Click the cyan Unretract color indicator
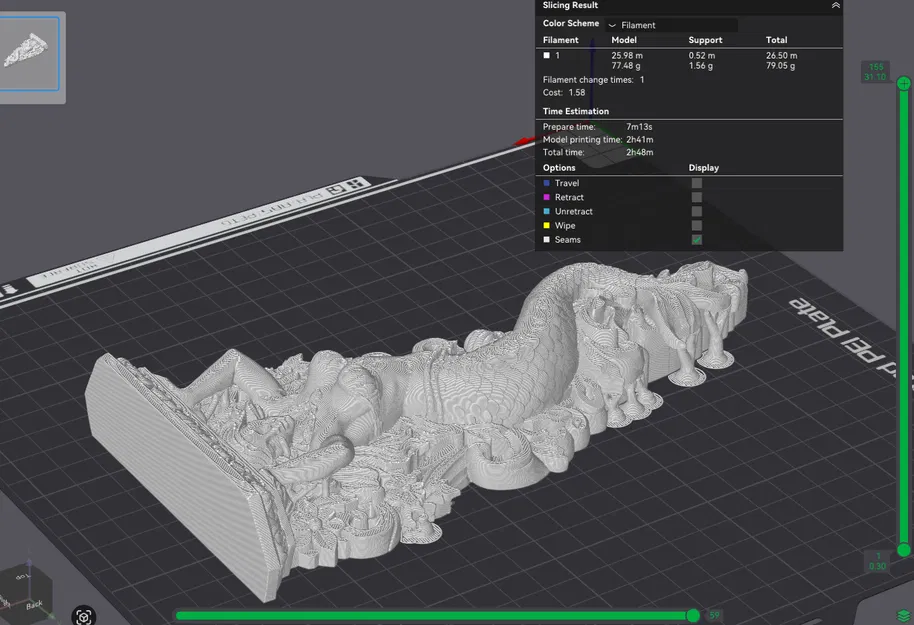Screen dimensions: 914x625 546,211
